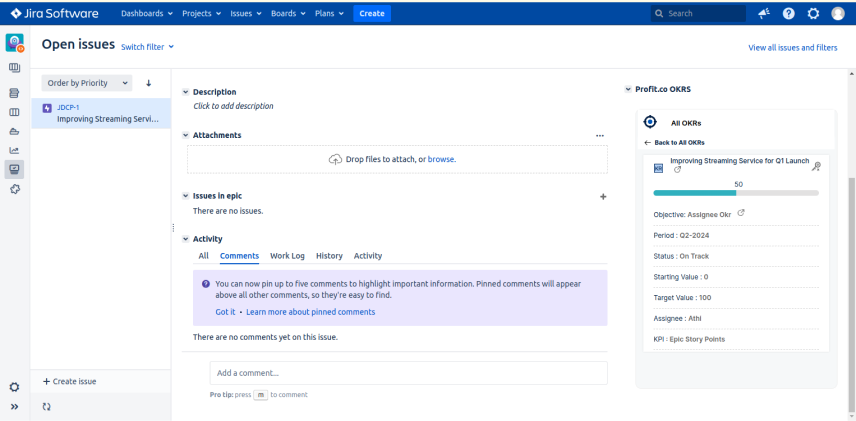The width and height of the screenshot is (856, 421).
Task: Open the board icon in sidebar
Action: pos(15,112)
